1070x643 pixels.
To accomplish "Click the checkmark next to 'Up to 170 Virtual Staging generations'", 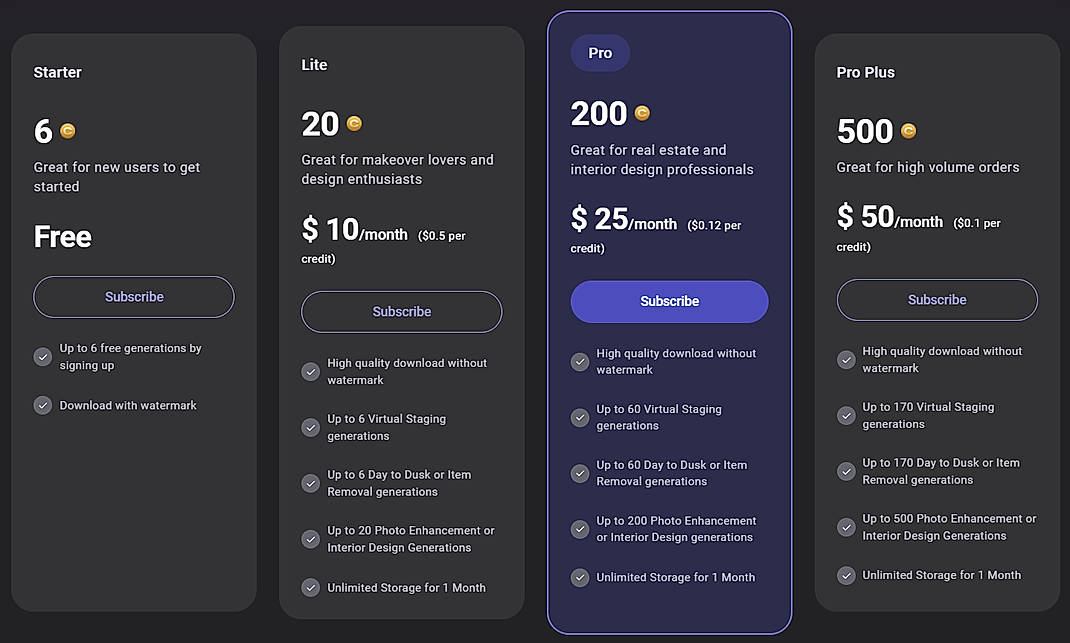I will 846,415.
